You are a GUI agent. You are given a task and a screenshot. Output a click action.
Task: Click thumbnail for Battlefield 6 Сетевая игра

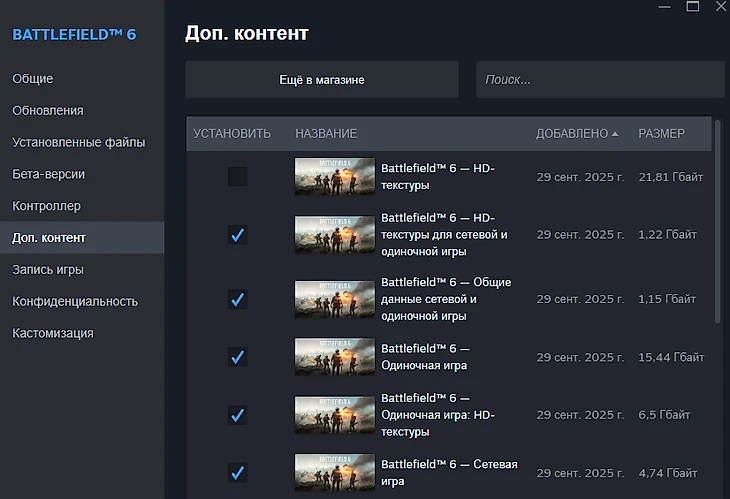[334, 472]
